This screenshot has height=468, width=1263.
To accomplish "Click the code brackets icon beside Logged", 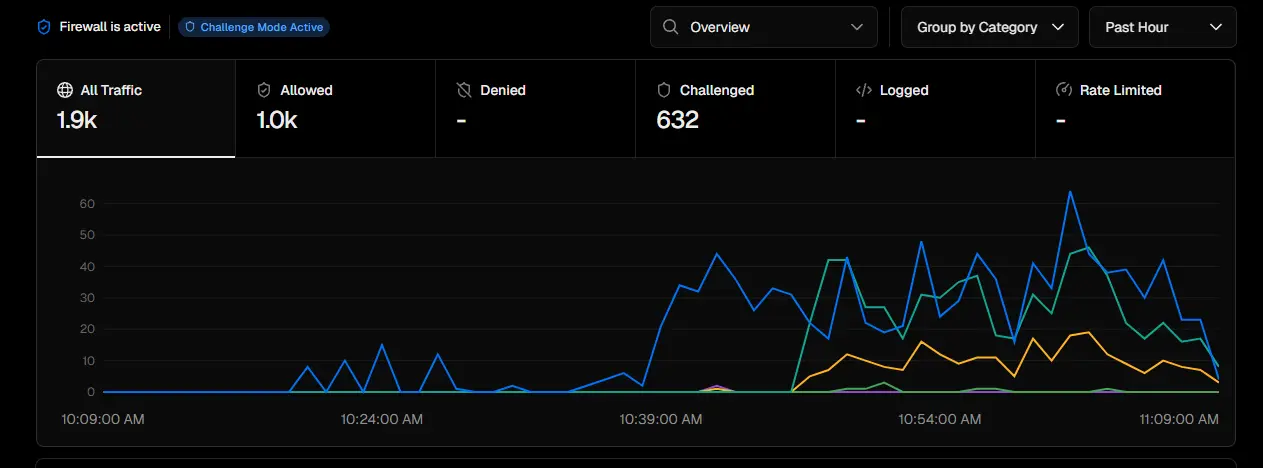I will [864, 90].
